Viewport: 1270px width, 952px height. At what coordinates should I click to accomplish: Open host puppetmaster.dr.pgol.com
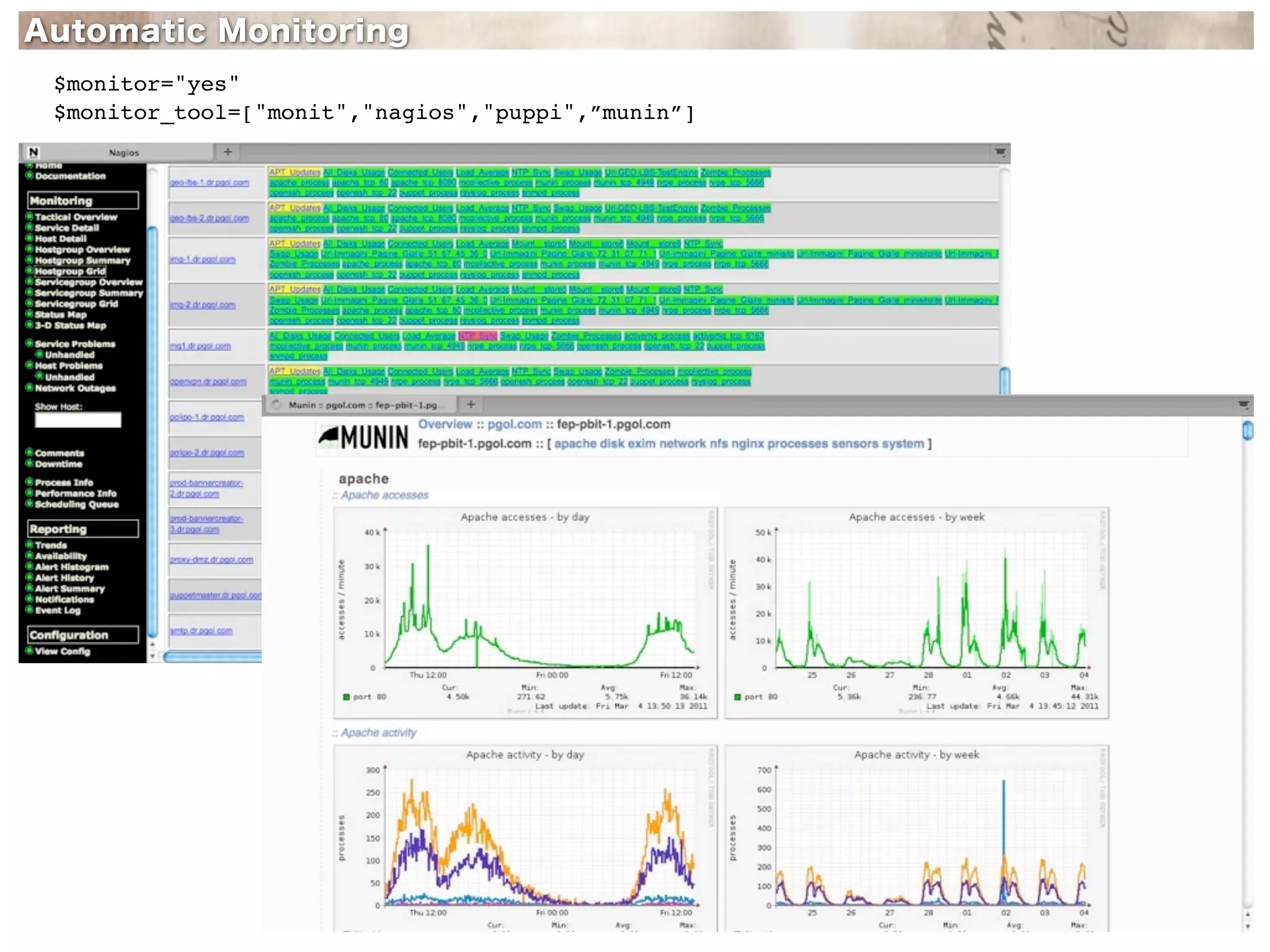coord(216,595)
